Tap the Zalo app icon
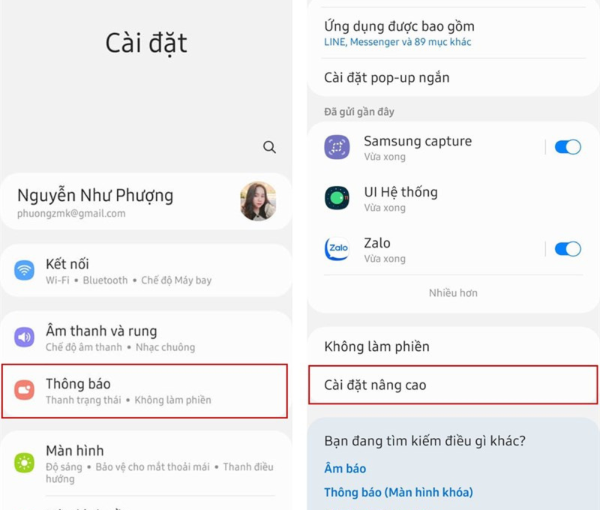Screen dimensions: 600x510 click(x=337, y=249)
